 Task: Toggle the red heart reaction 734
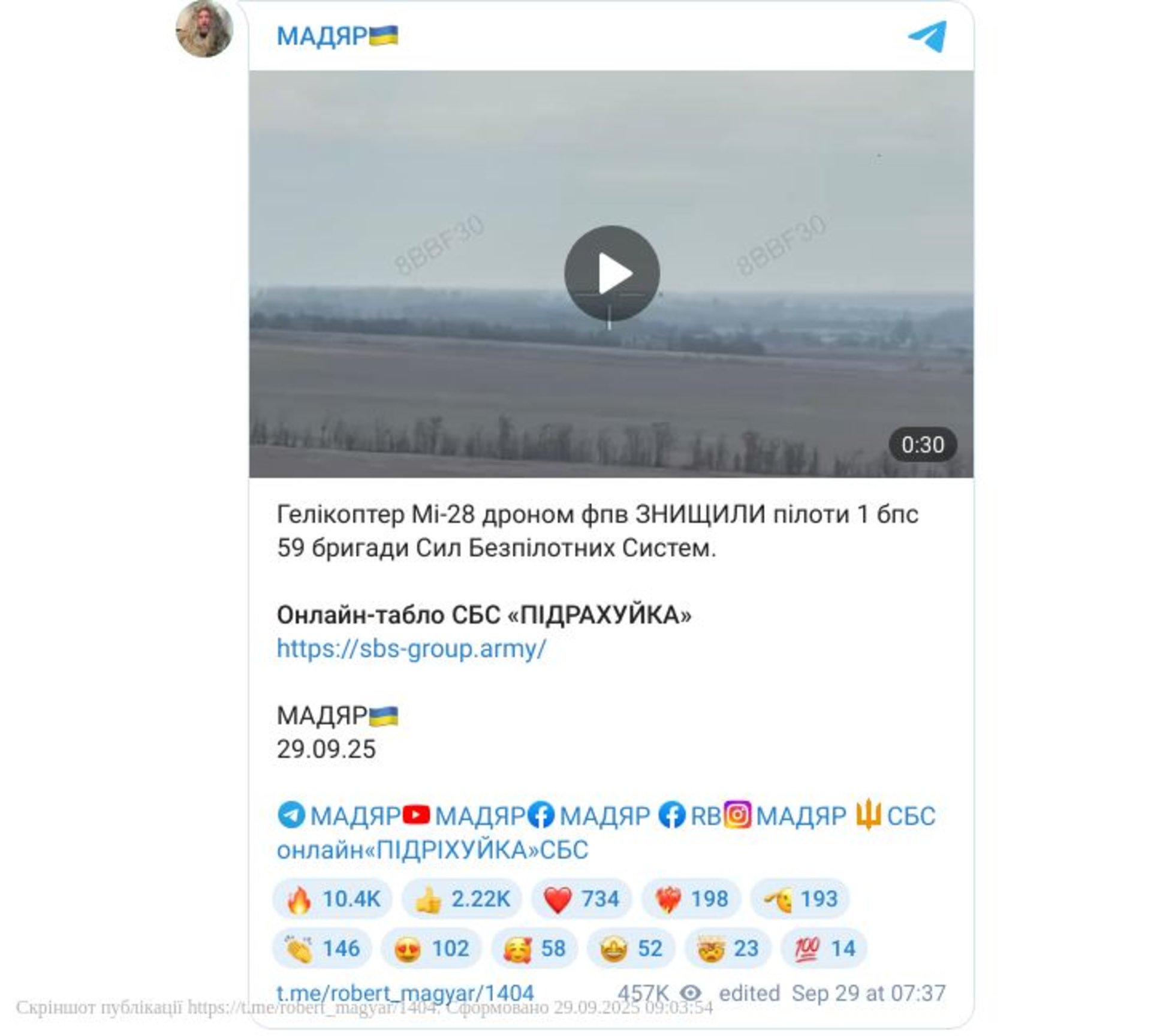point(581,899)
